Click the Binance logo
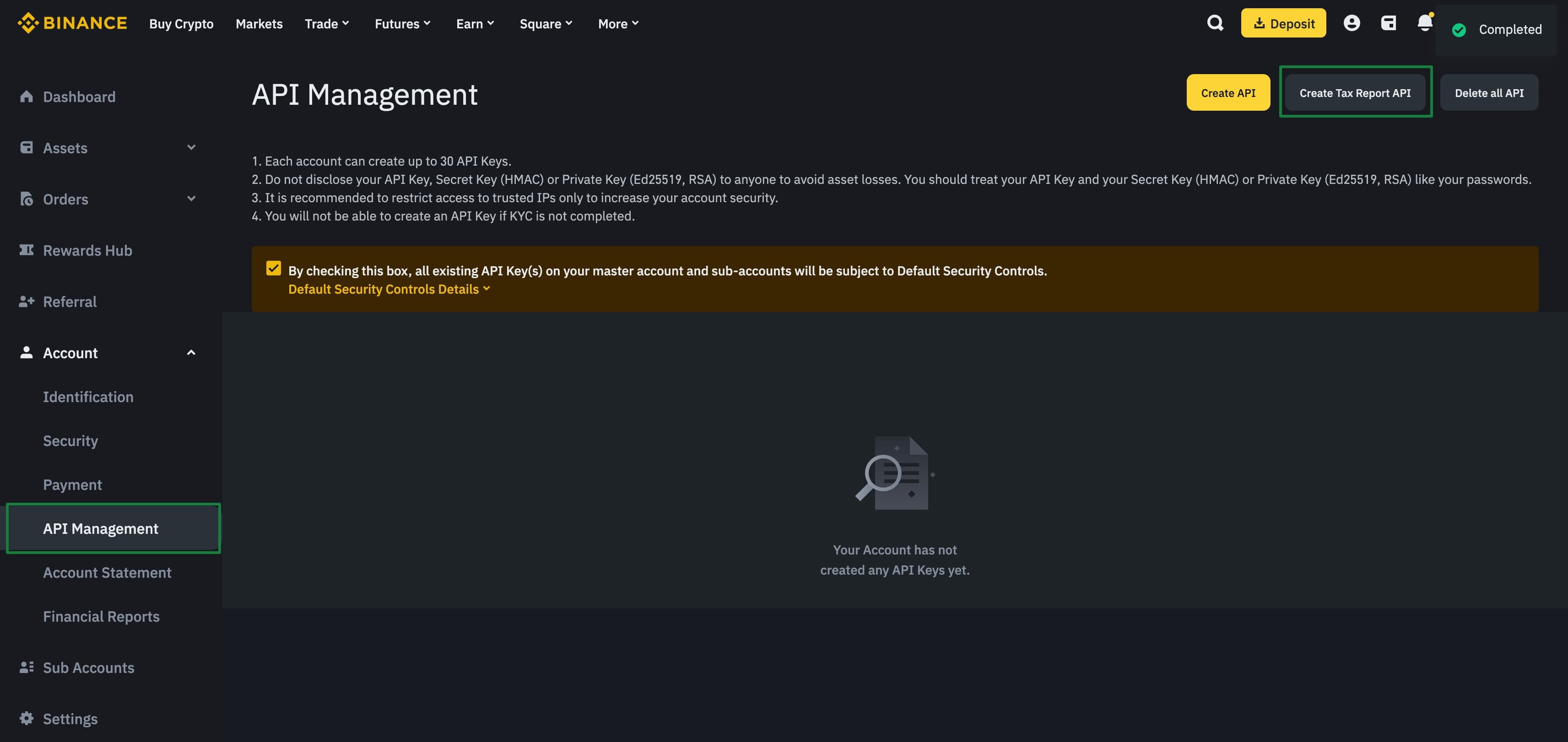The height and width of the screenshot is (742, 1568). (72, 23)
